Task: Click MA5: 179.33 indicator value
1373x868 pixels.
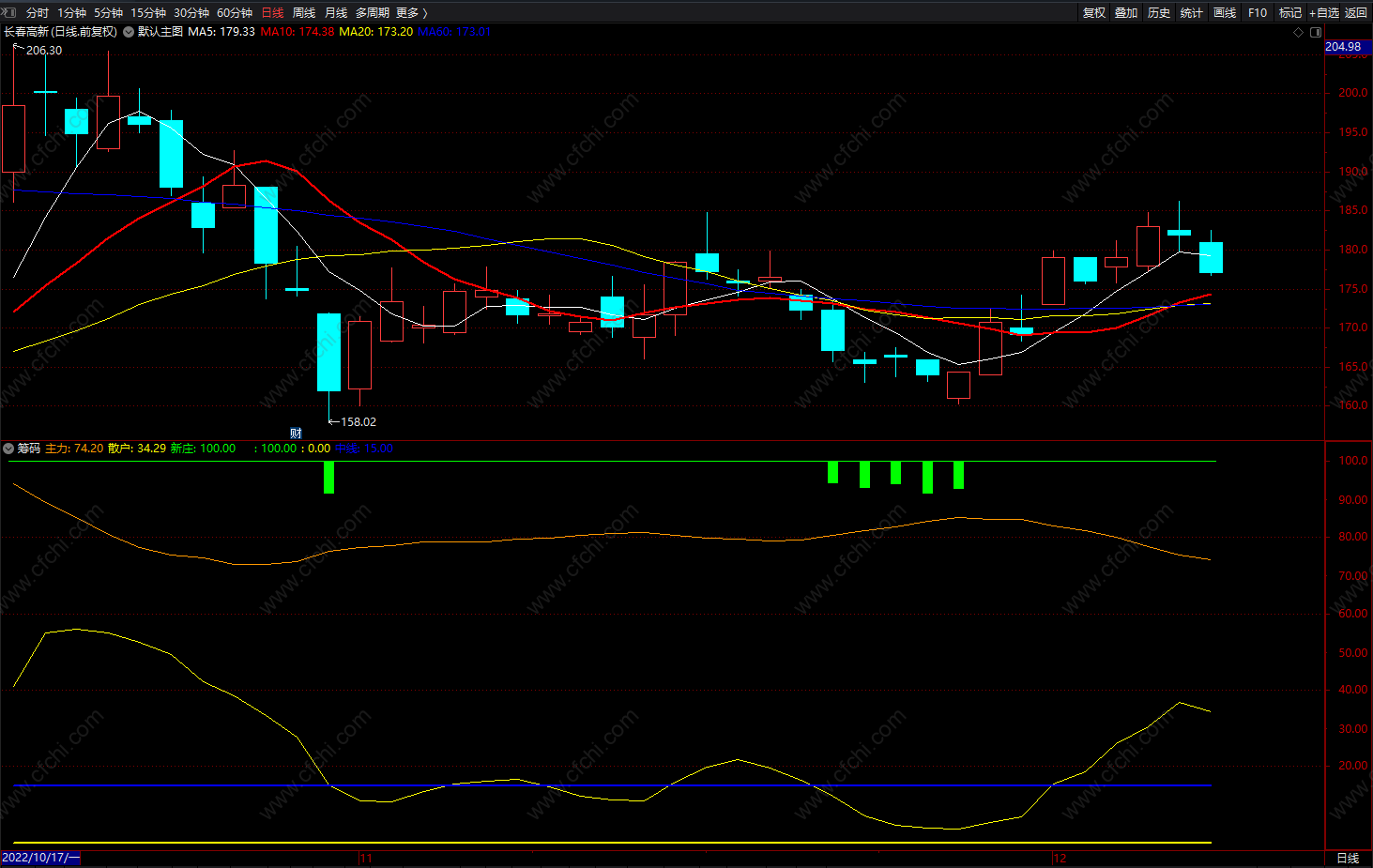Action: click(x=221, y=32)
